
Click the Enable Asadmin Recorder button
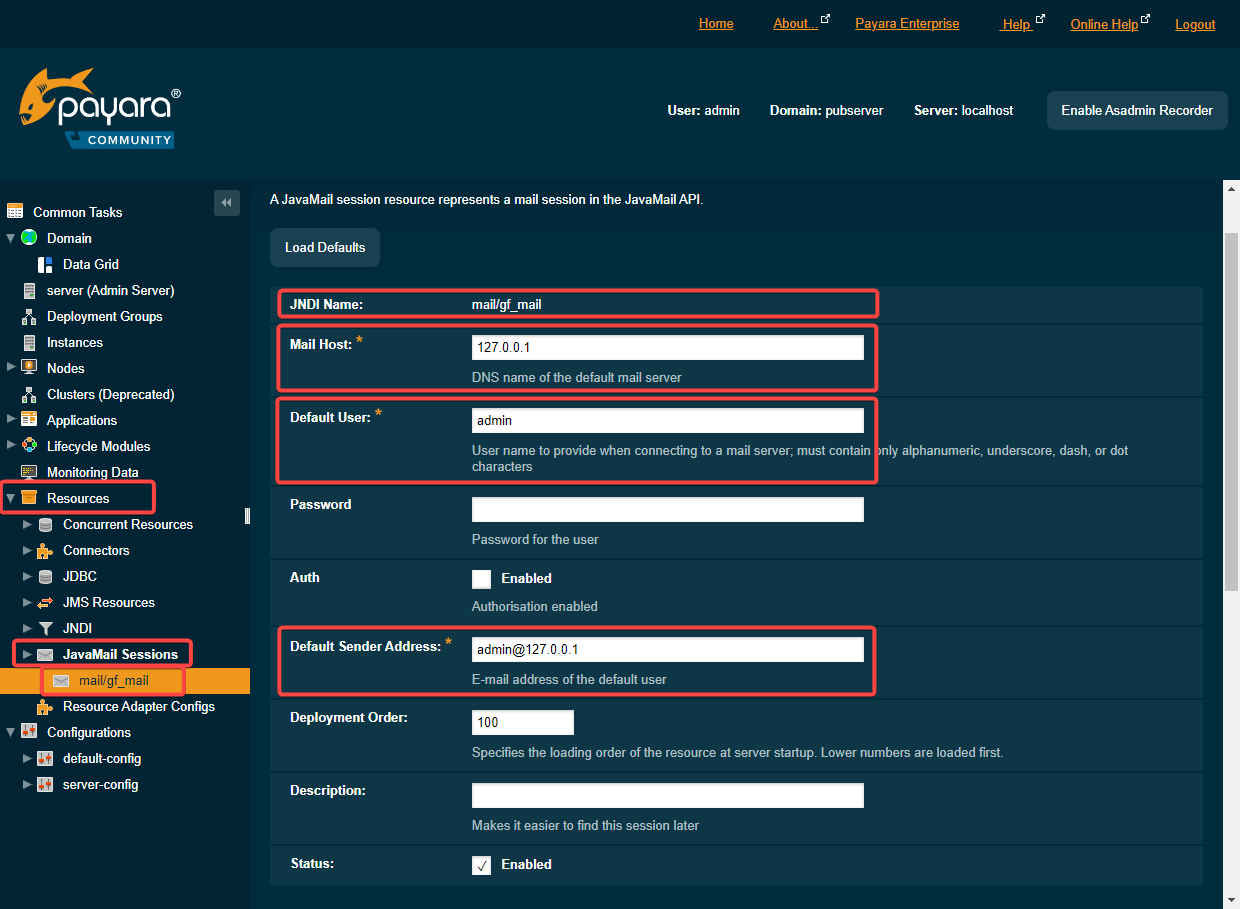1137,110
